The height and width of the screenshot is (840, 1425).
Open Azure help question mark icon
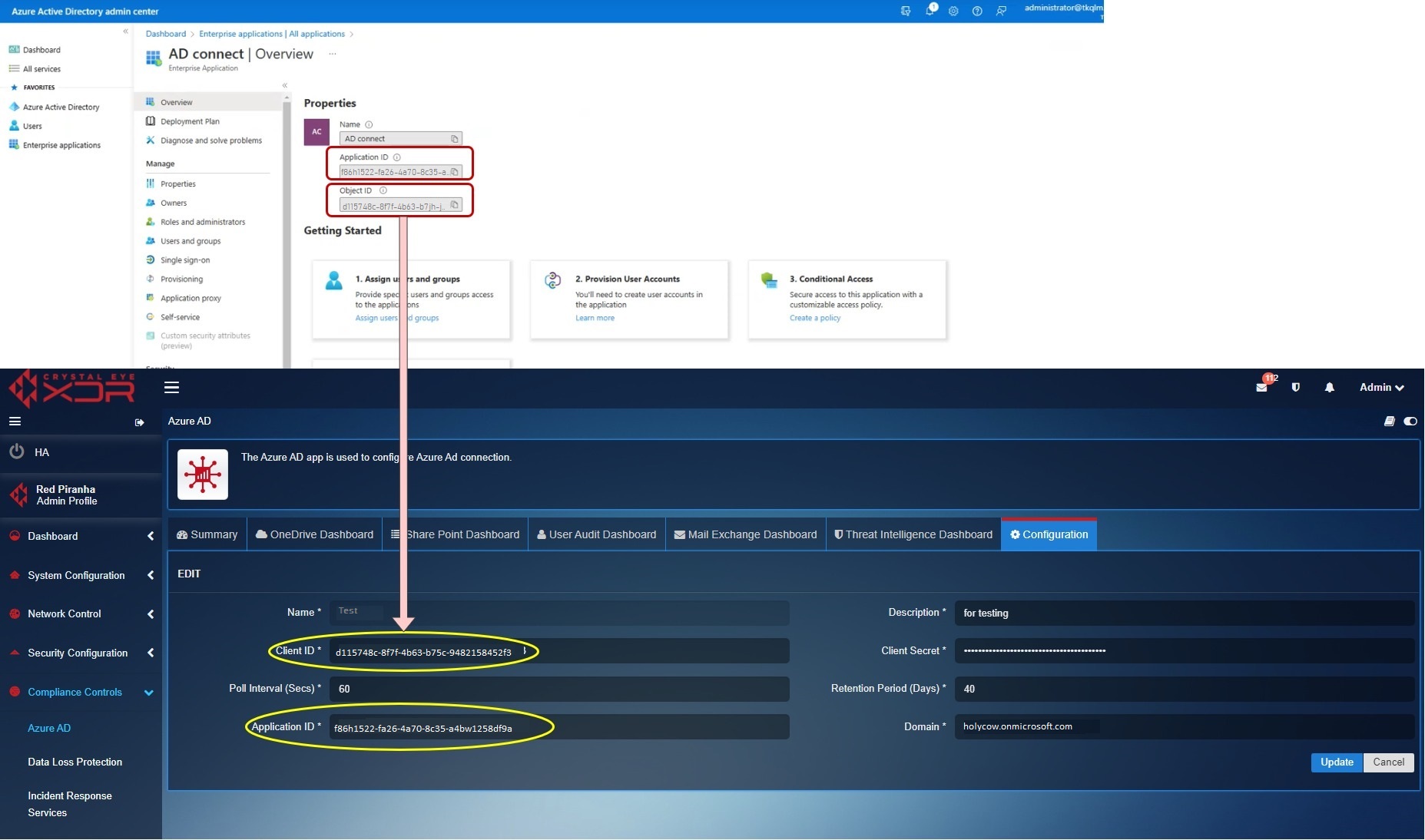tap(977, 12)
